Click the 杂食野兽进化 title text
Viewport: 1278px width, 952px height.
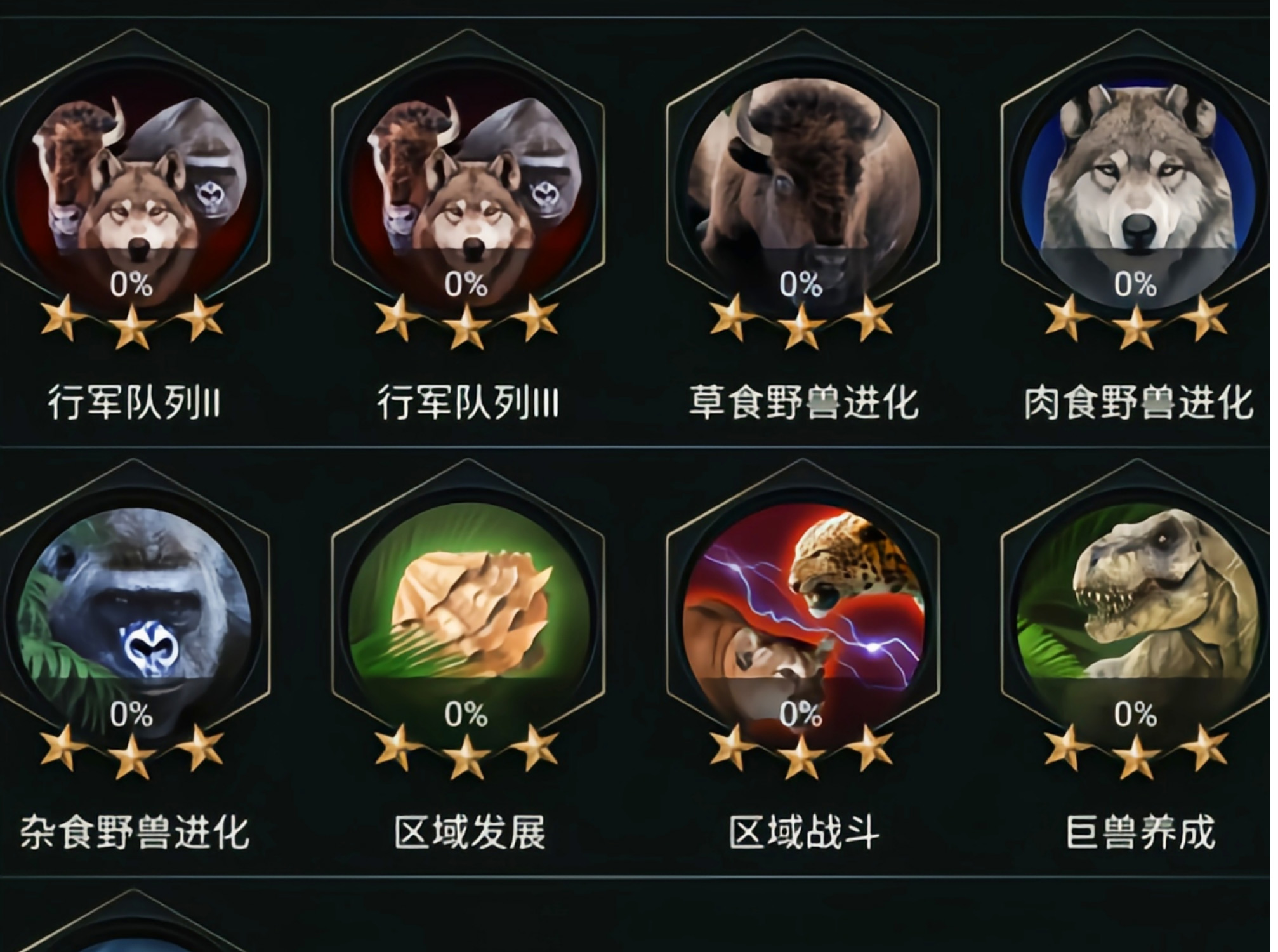pos(134,833)
